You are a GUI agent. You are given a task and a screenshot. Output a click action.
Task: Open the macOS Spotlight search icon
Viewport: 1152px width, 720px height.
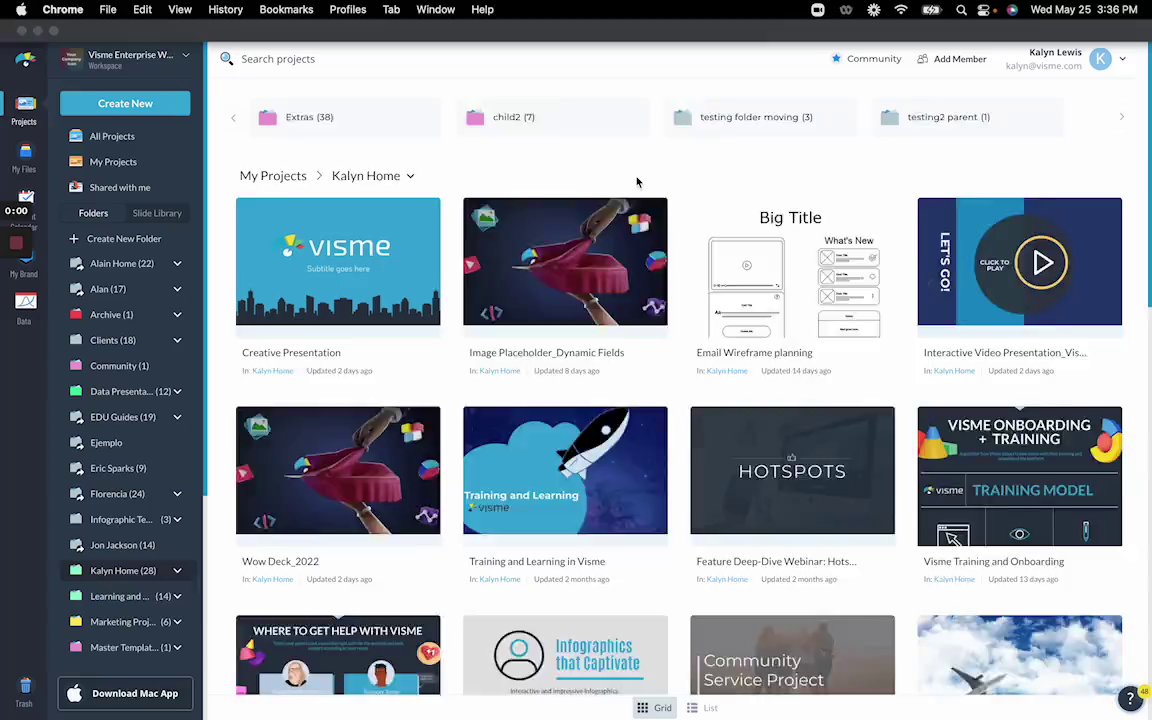coord(961,10)
